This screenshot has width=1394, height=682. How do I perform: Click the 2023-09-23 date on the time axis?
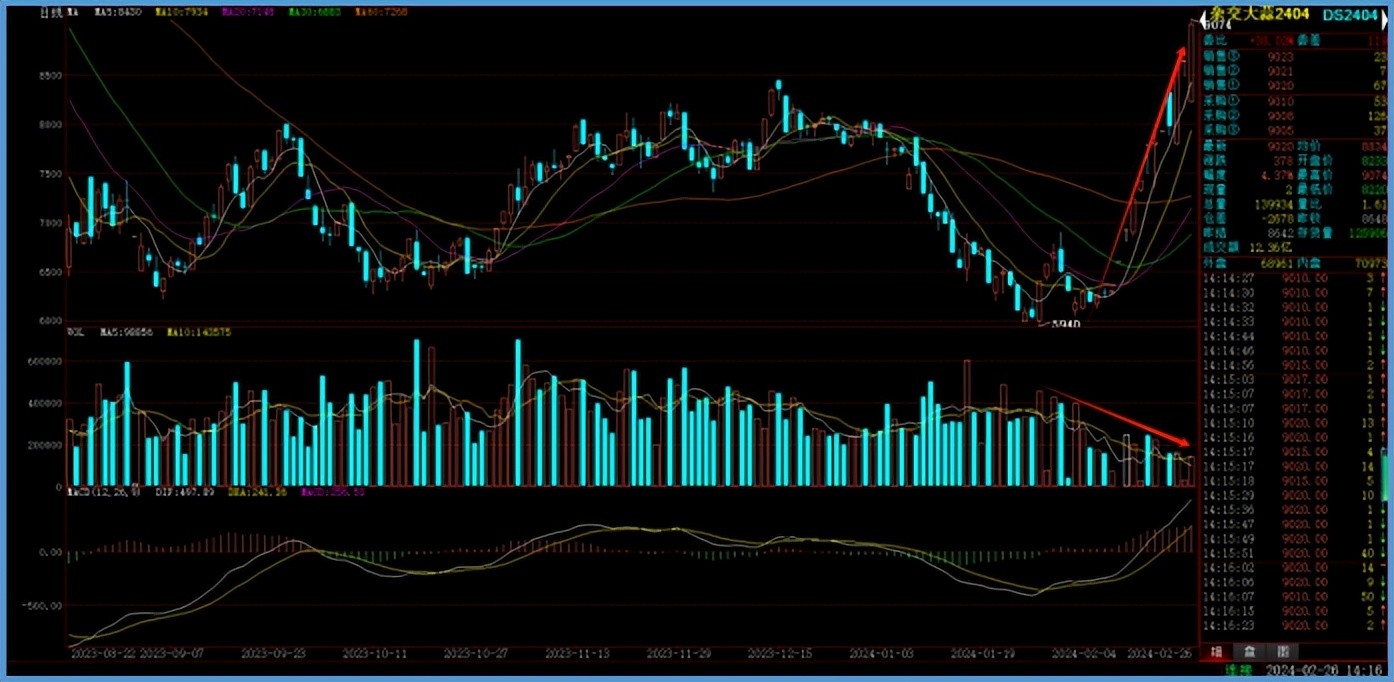click(x=271, y=653)
